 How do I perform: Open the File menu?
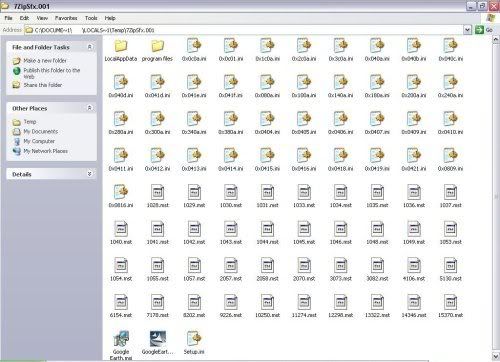8,18
